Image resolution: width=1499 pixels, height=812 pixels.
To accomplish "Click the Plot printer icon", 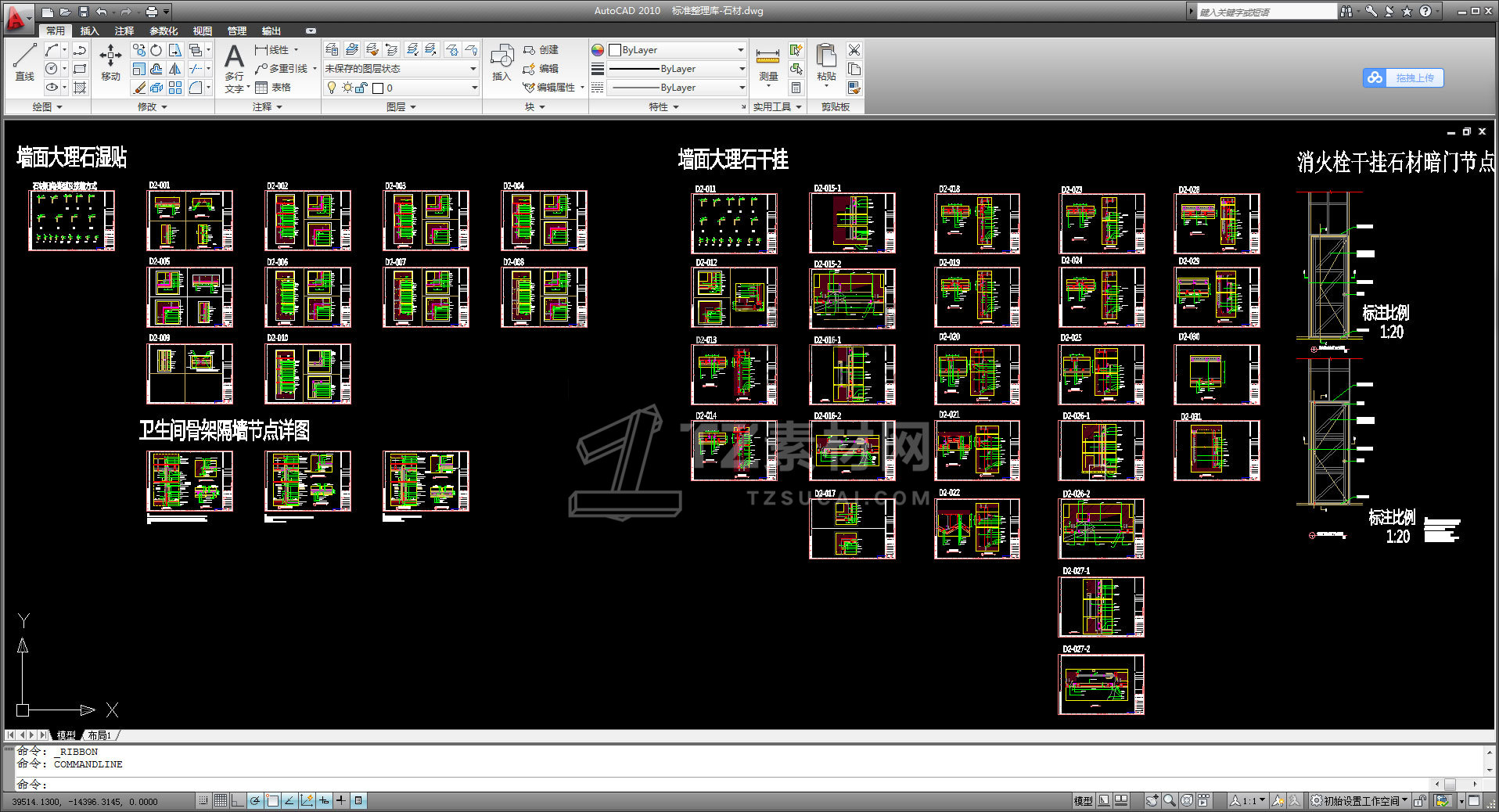I will coord(152,12).
